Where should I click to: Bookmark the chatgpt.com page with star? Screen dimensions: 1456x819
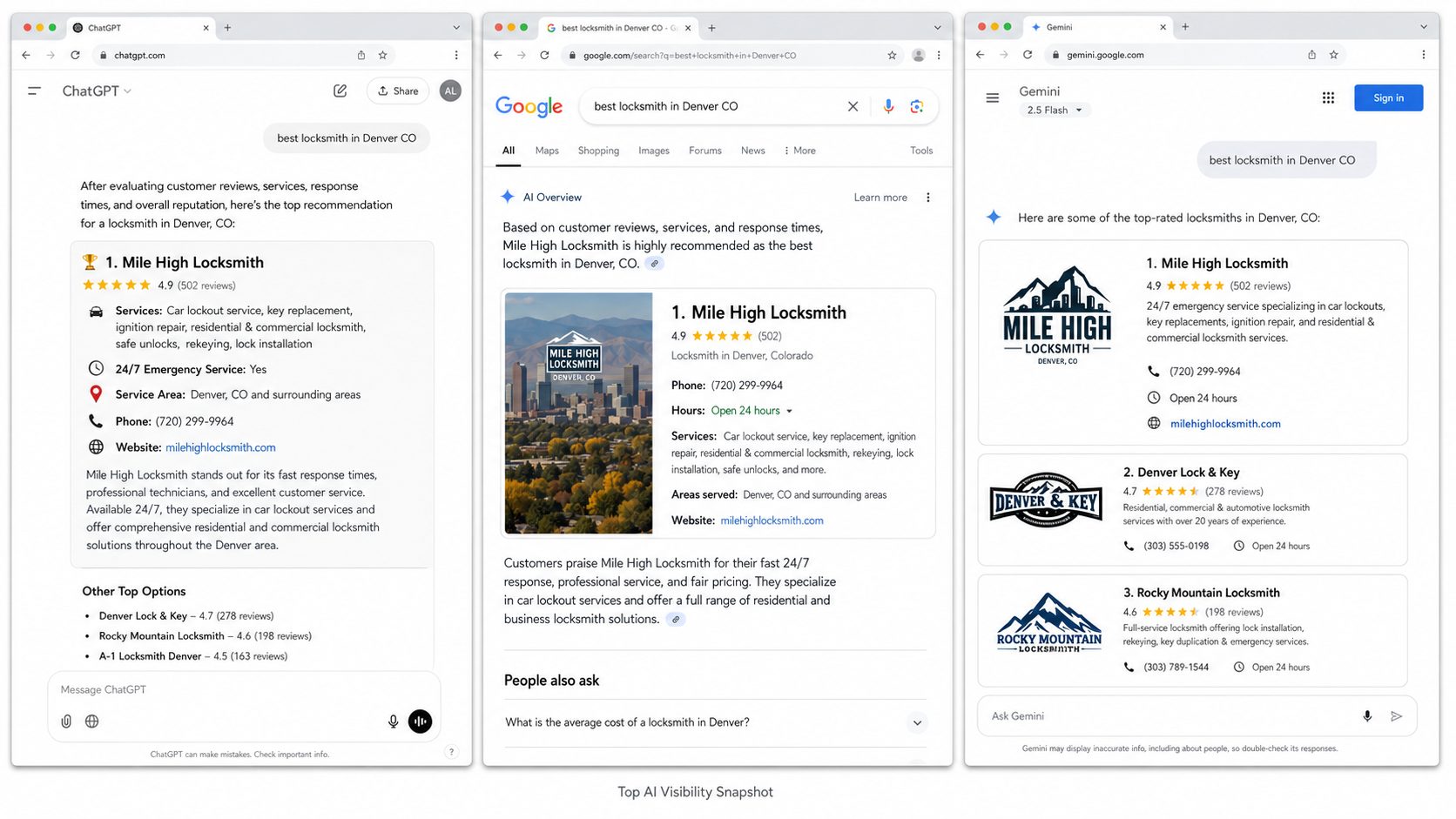tap(382, 55)
